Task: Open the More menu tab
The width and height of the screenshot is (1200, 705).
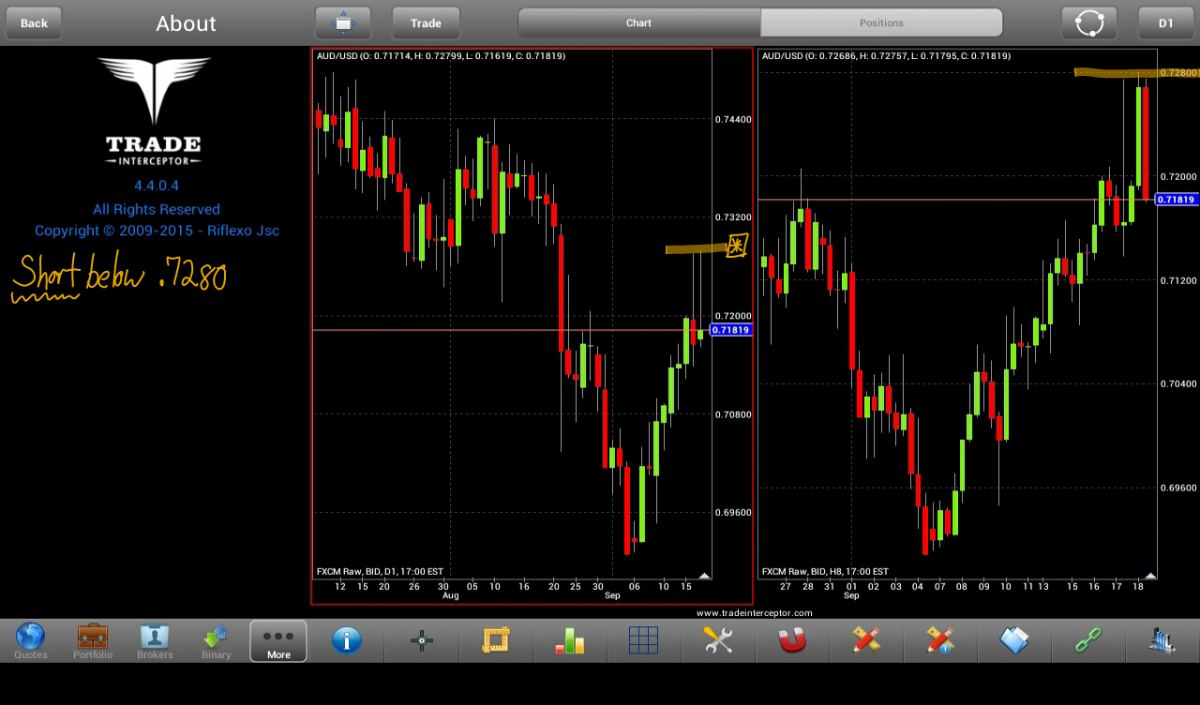Action: tap(278, 641)
